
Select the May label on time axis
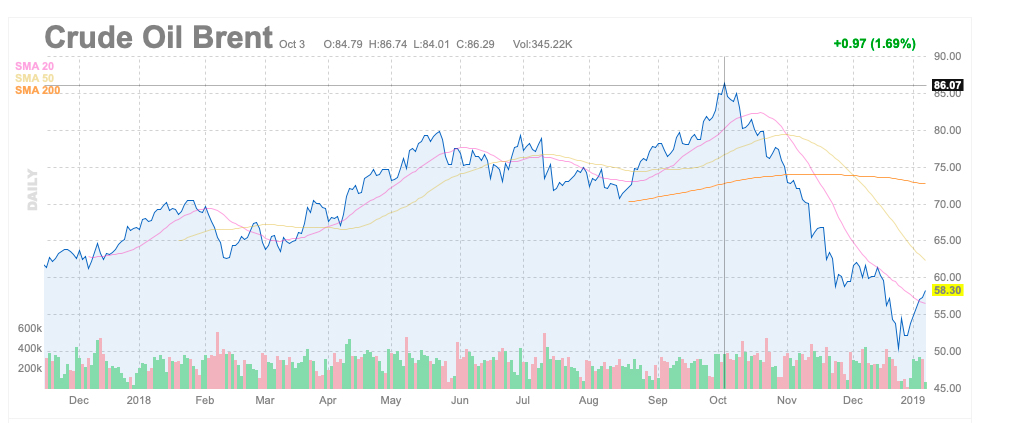pos(391,400)
